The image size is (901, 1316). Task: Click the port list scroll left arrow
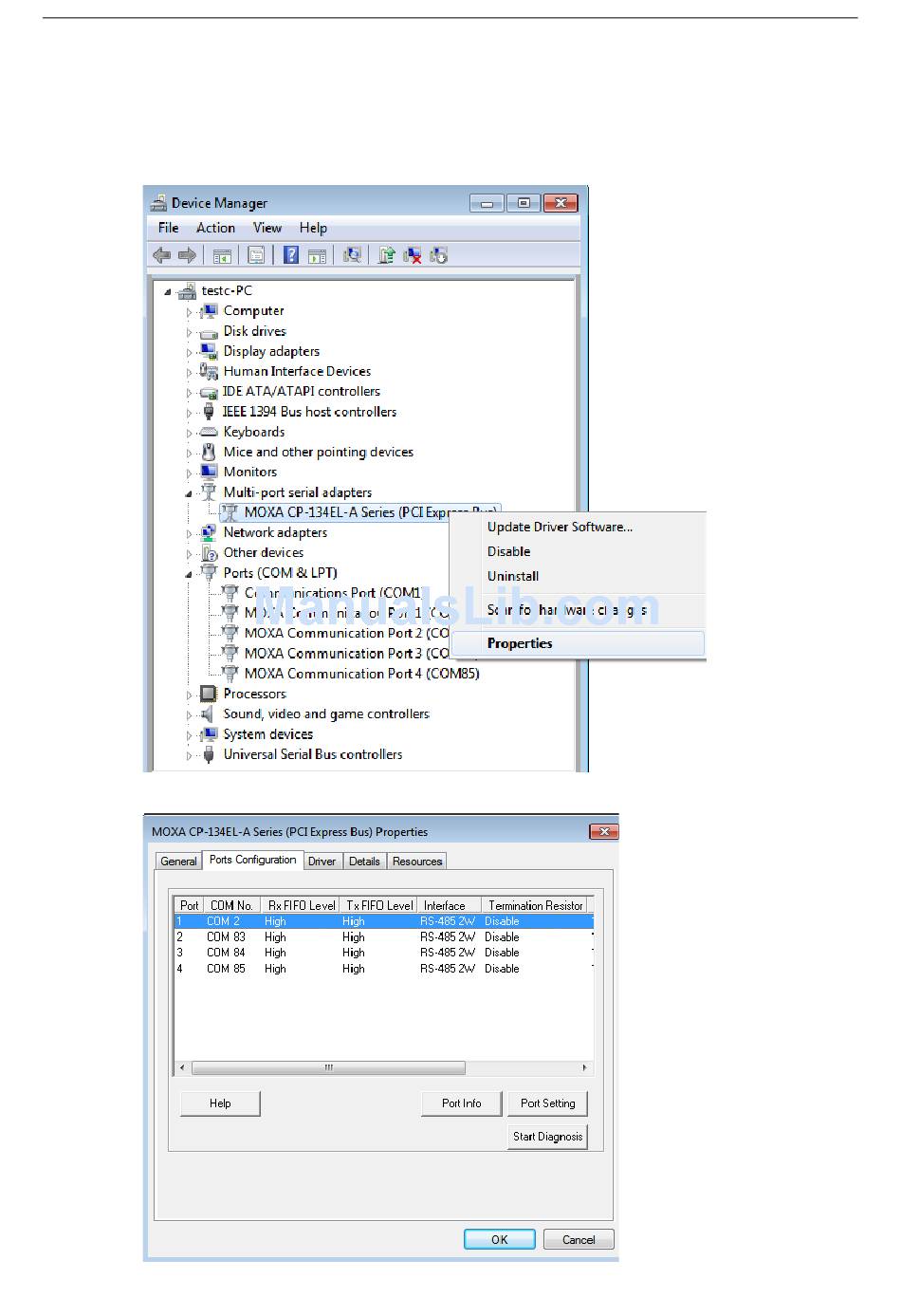(182, 1067)
